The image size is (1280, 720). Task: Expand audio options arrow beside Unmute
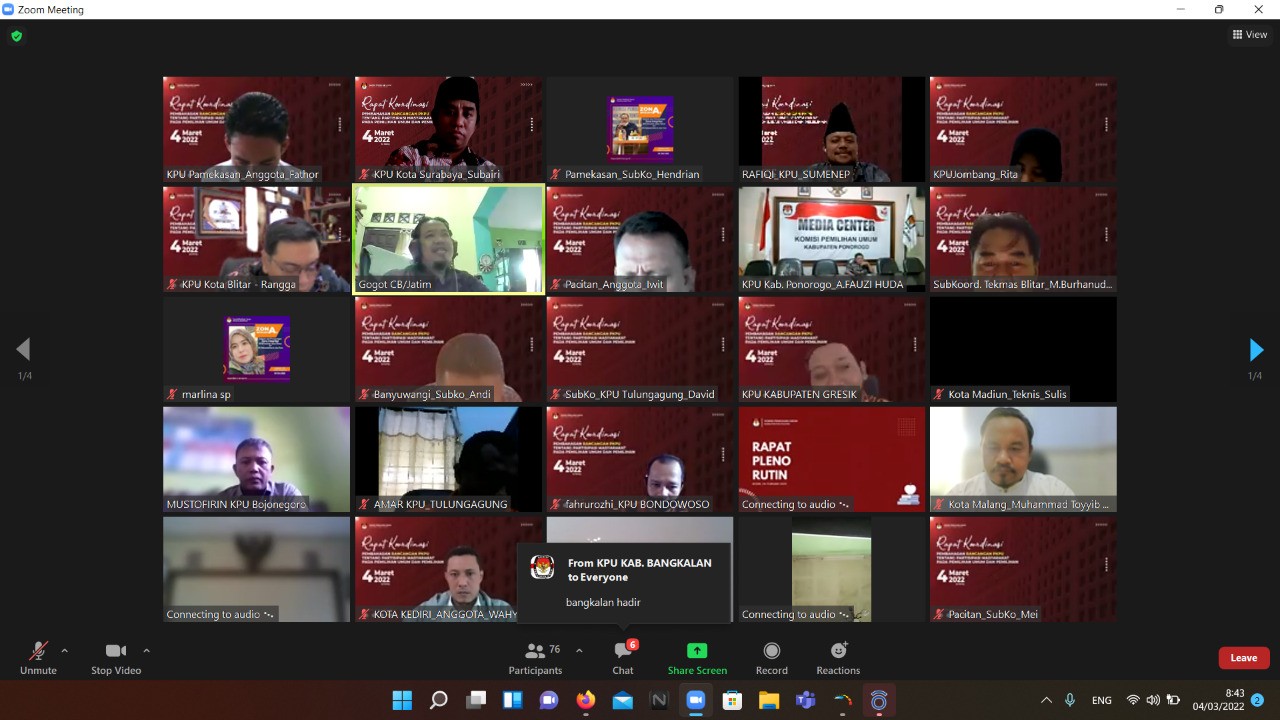tap(65, 651)
